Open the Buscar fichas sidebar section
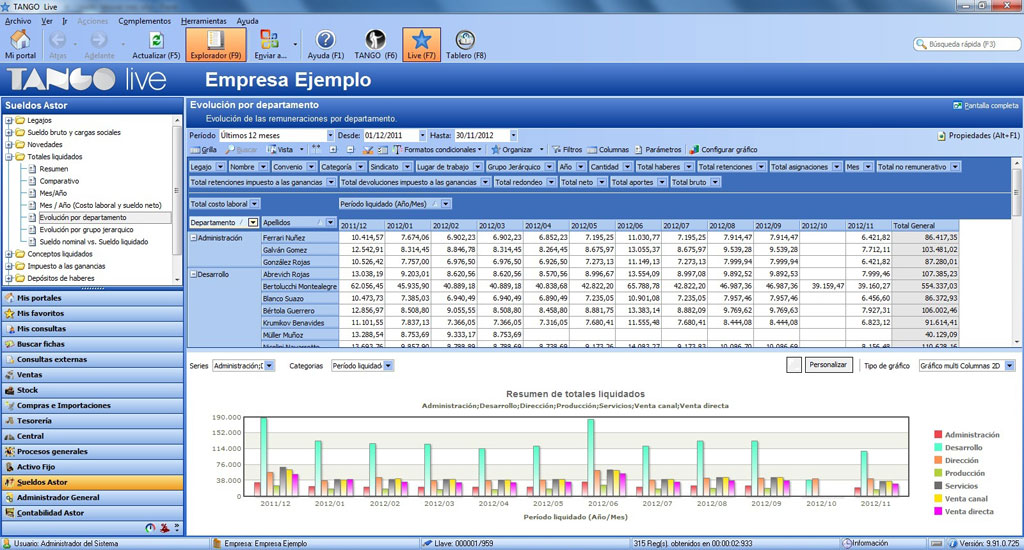This screenshot has width=1024, height=550. pyautogui.click(x=93, y=344)
